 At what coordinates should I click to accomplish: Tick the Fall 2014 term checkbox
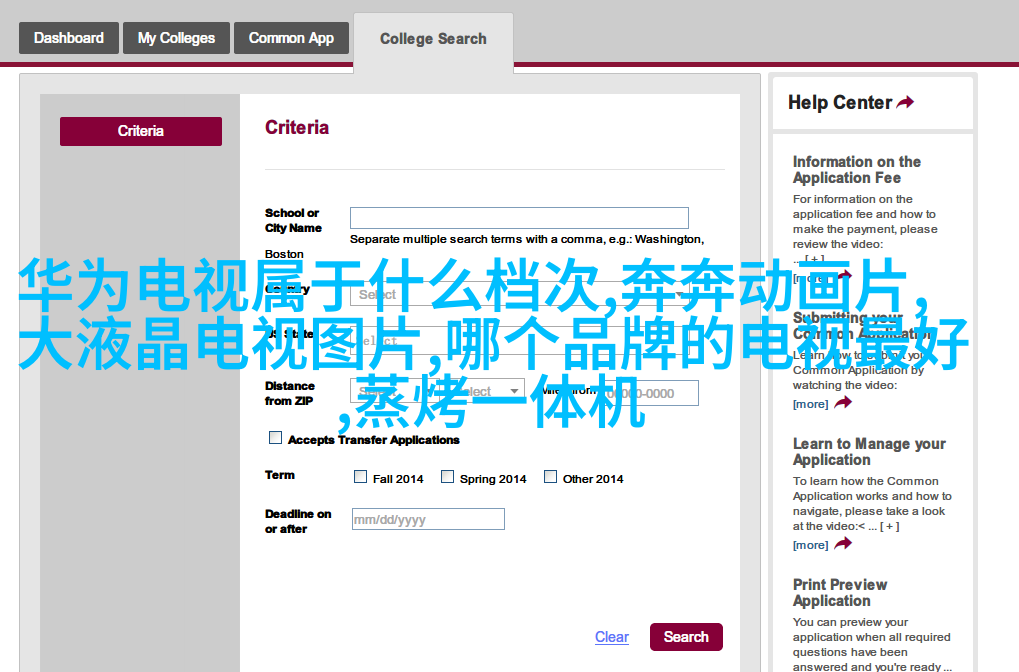tap(360, 477)
